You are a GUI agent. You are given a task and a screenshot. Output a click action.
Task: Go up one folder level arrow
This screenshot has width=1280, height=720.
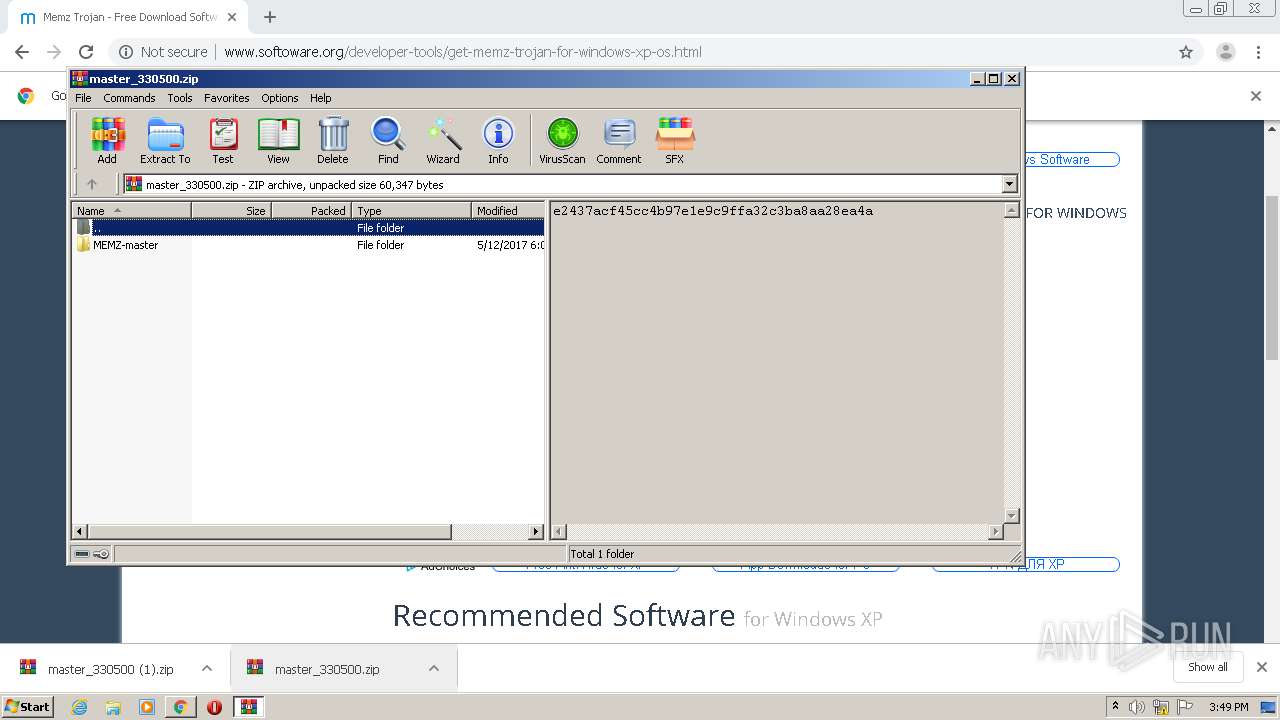click(x=92, y=184)
